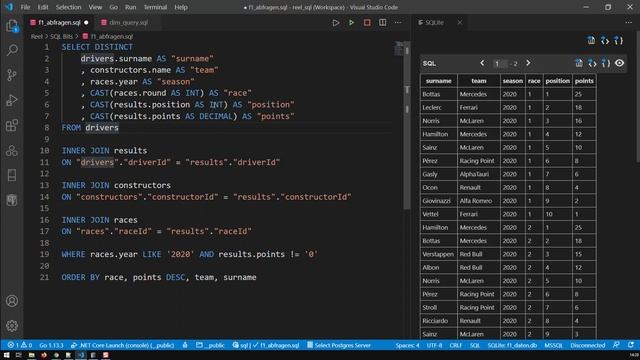Open Firefox from the taskbar
The height and width of the screenshot is (360, 640).
click(x=44, y=355)
